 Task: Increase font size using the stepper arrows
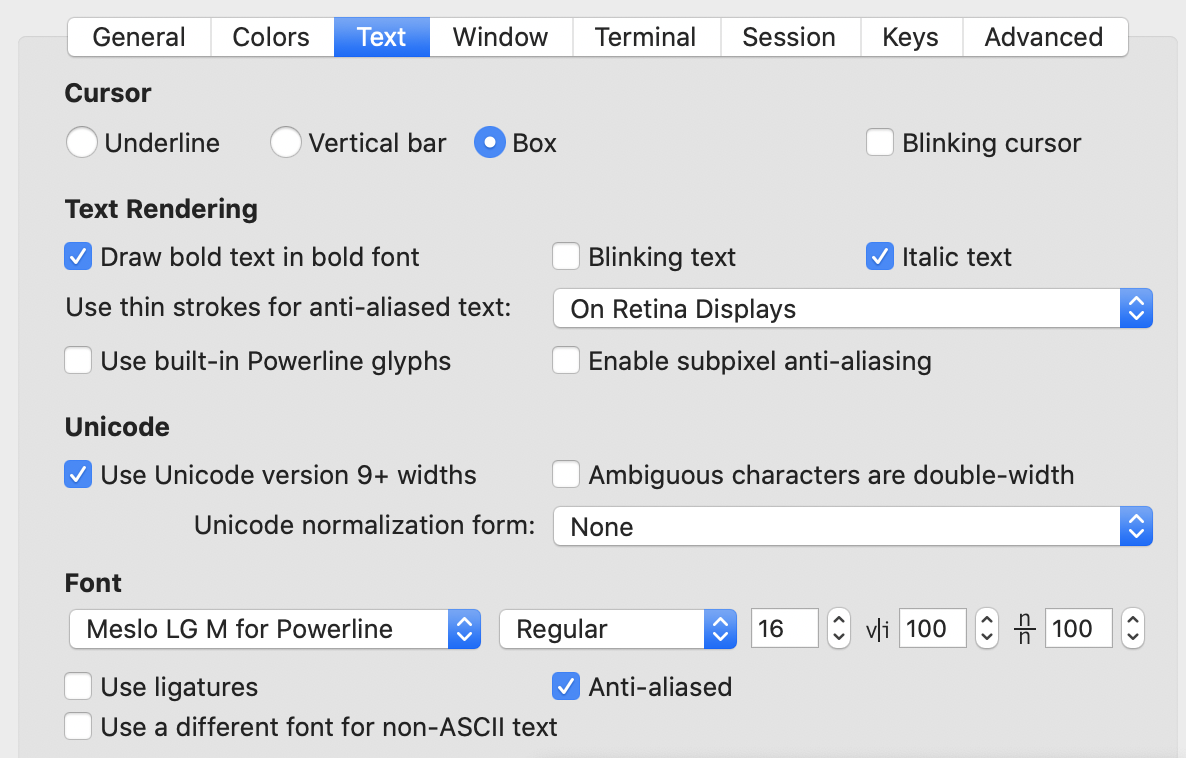click(x=838, y=622)
